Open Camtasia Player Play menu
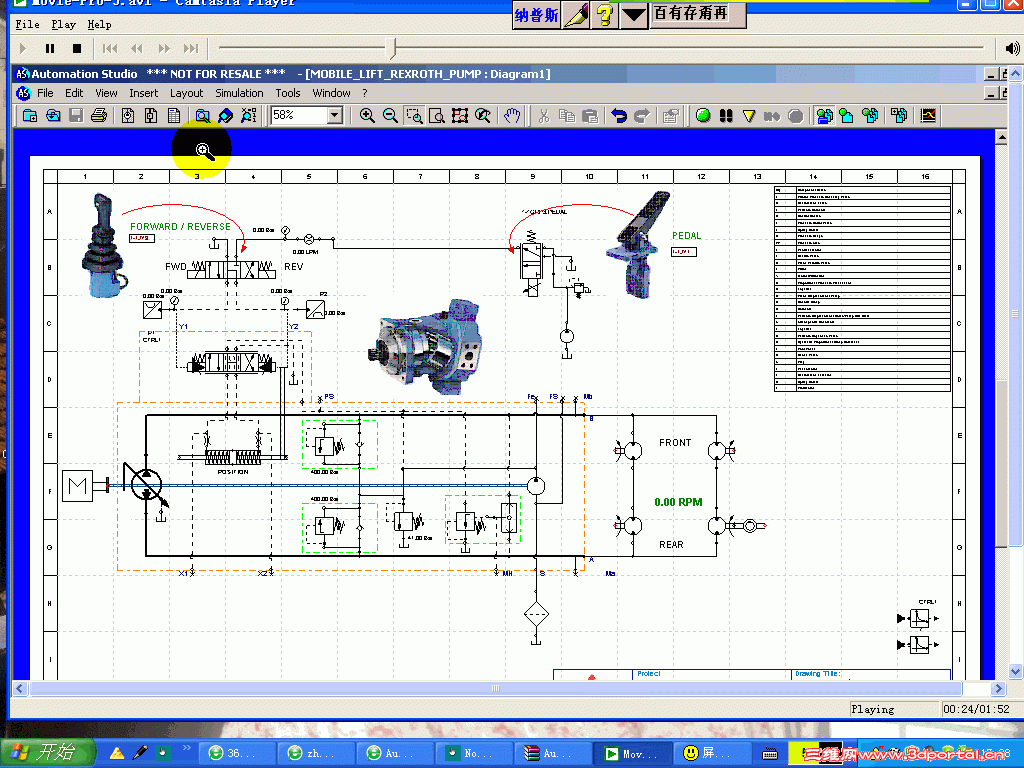 [63, 24]
